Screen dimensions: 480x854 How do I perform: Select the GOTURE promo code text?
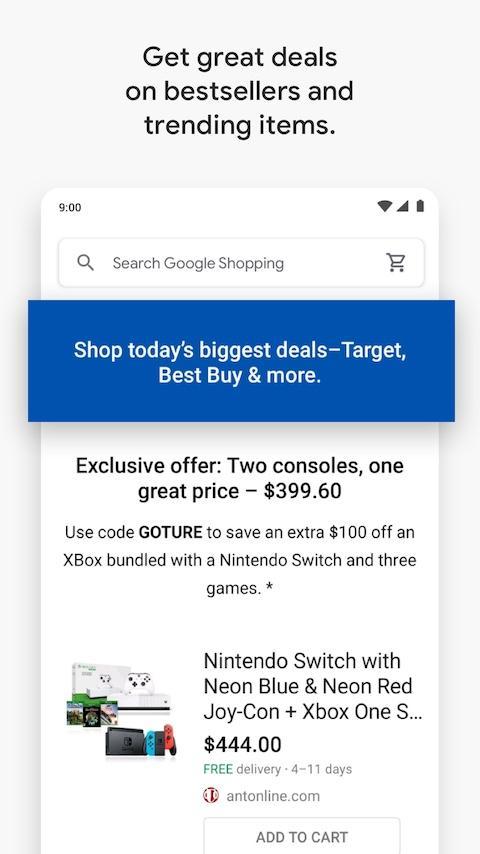point(171,532)
